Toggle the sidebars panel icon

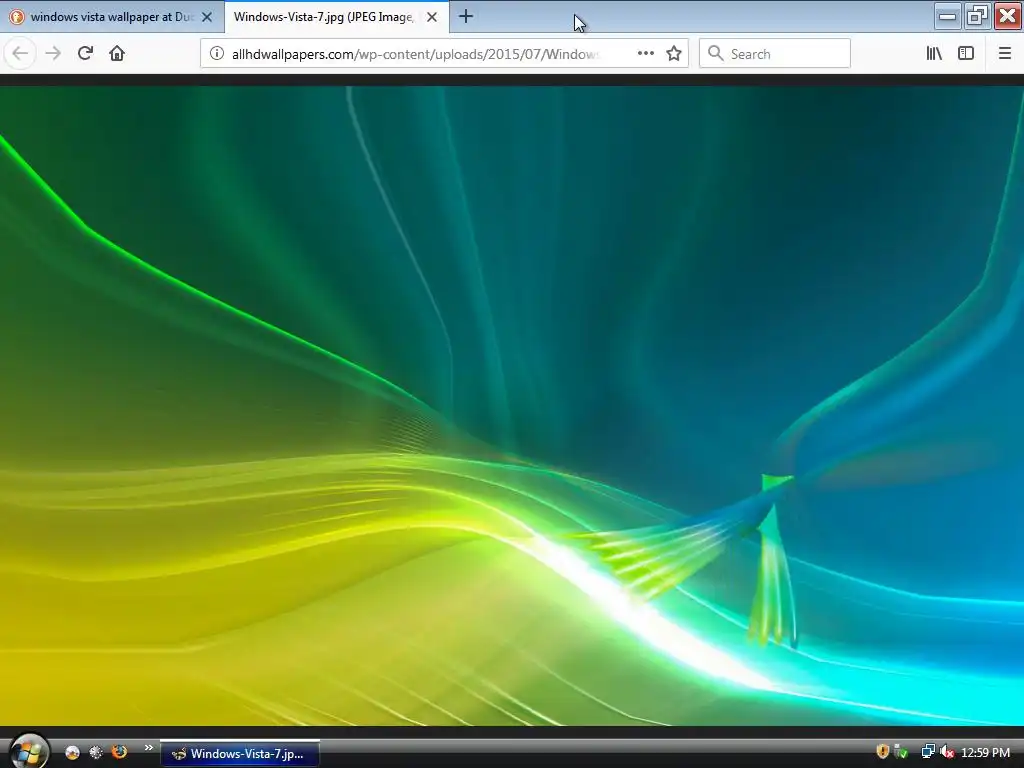pos(966,54)
